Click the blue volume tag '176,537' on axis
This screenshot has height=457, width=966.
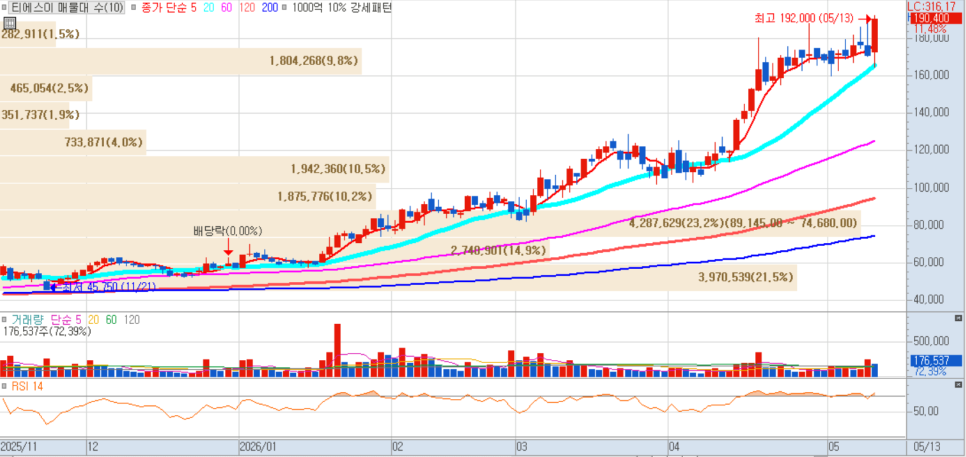(x=935, y=360)
